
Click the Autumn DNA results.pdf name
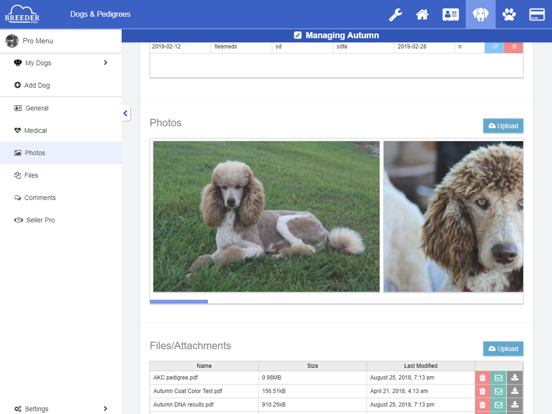pos(183,405)
